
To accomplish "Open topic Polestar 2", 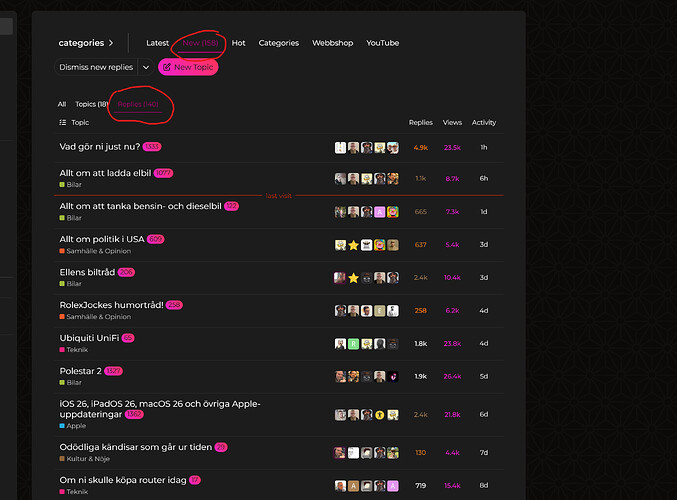I will [x=81, y=371].
